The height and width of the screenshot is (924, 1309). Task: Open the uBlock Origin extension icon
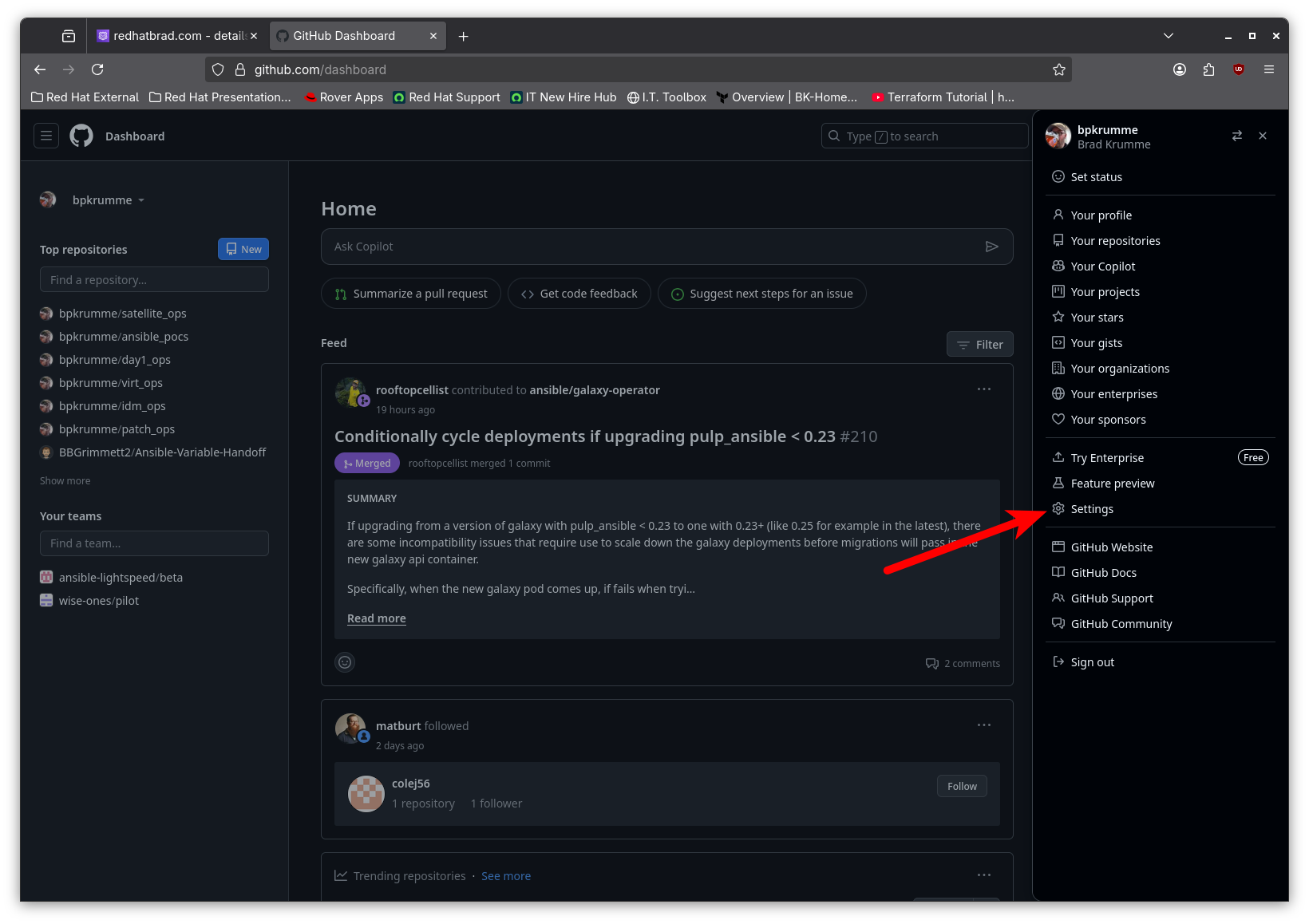(x=1239, y=69)
